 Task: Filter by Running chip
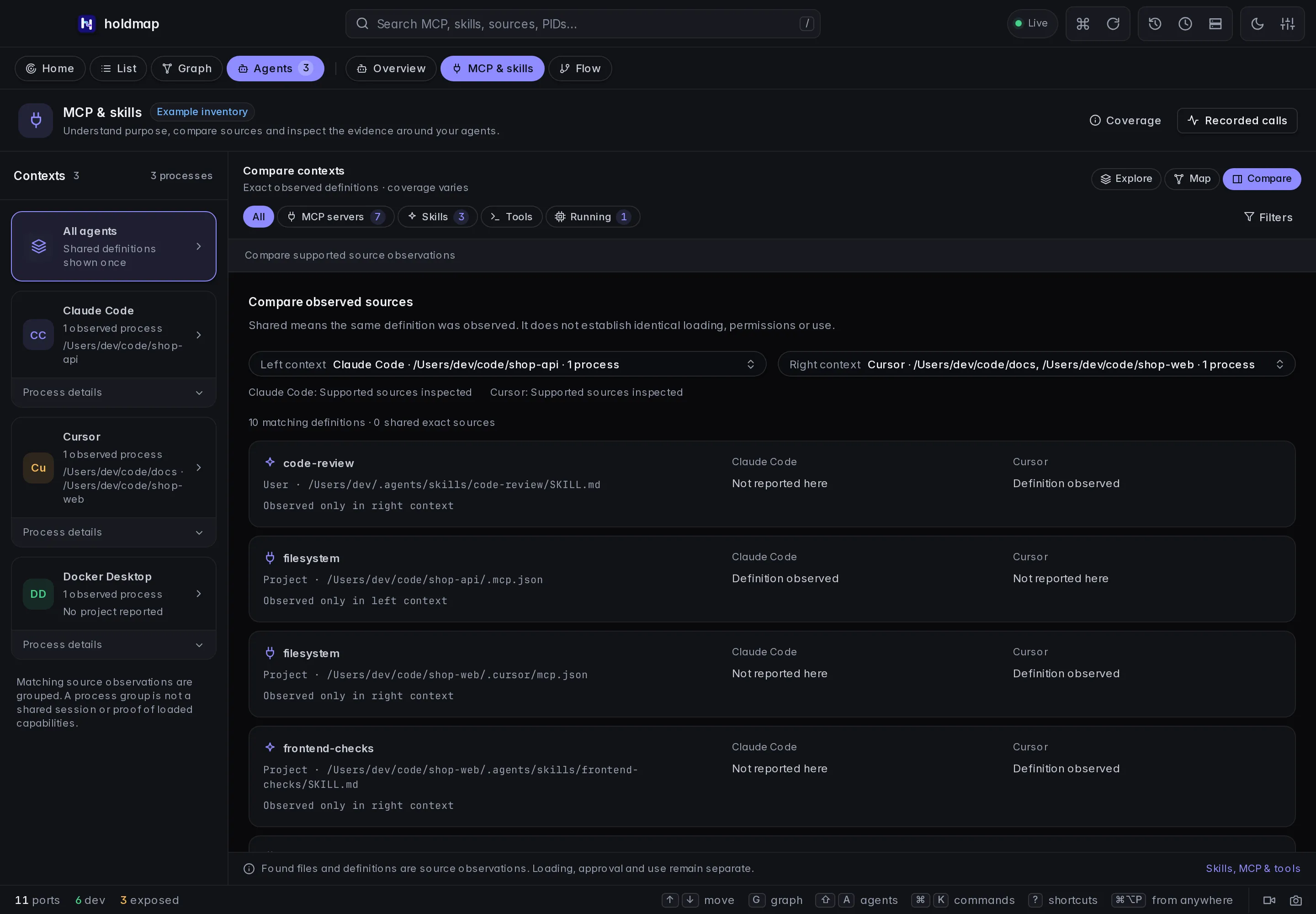593,217
